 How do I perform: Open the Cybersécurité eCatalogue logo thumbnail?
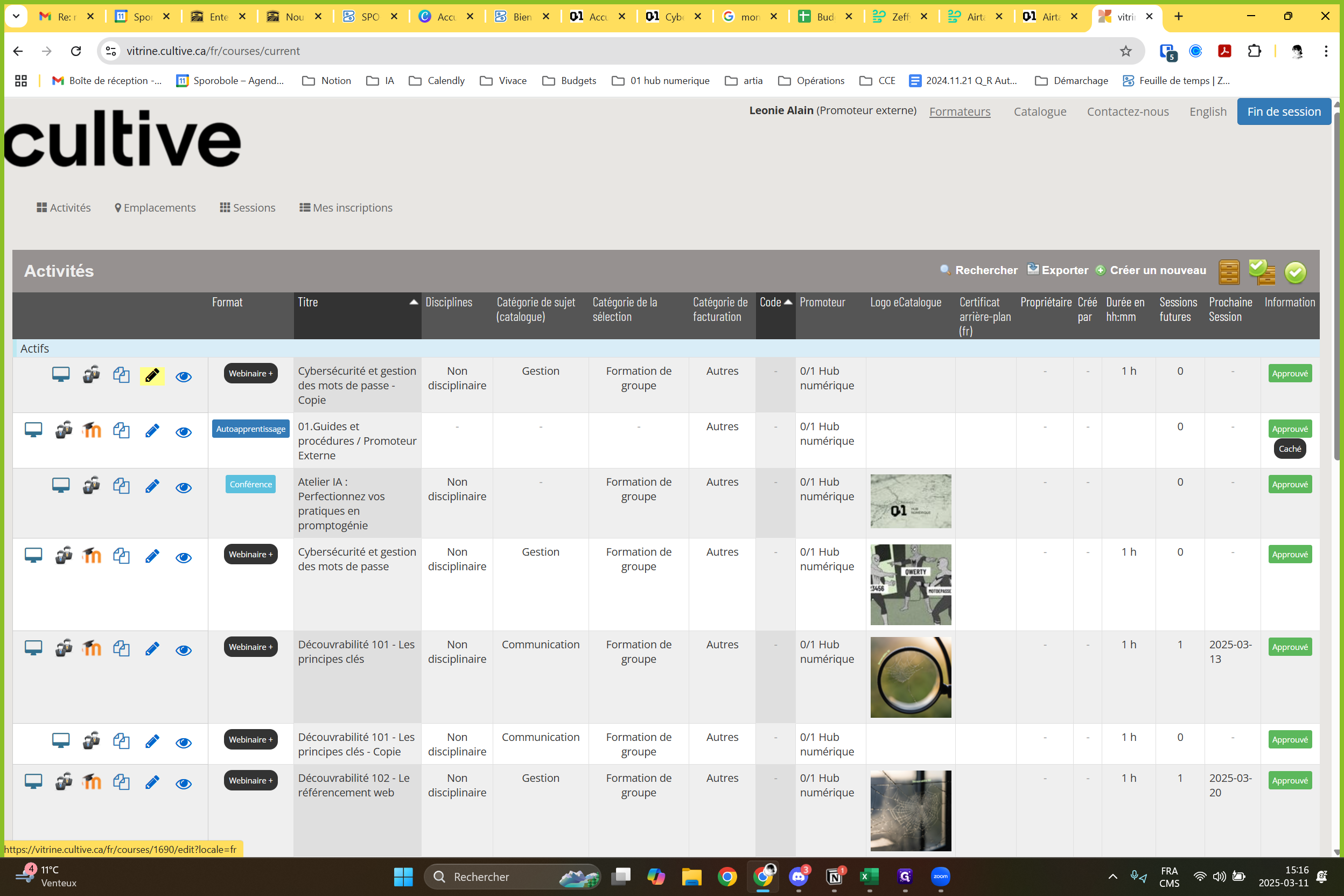click(911, 584)
